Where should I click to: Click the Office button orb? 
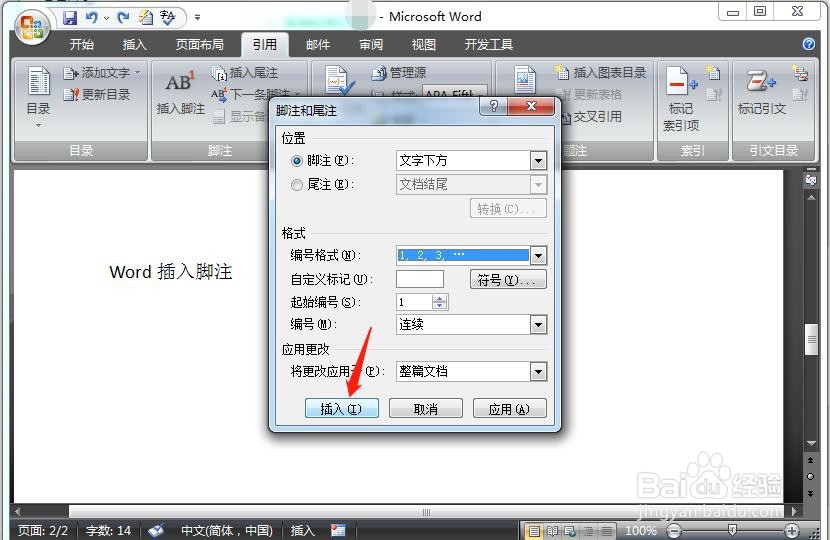pos(32,26)
